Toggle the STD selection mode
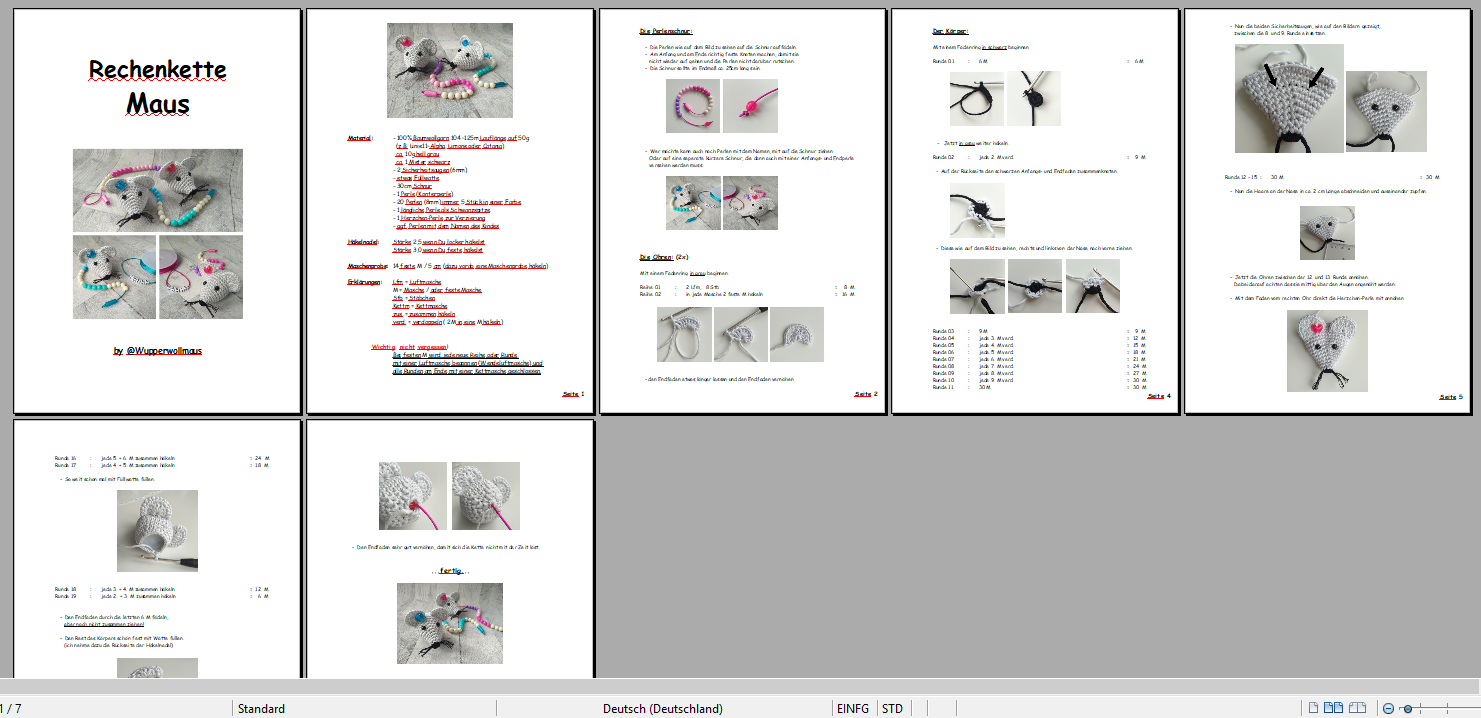Viewport: 1481px width, 718px height. tap(892, 708)
